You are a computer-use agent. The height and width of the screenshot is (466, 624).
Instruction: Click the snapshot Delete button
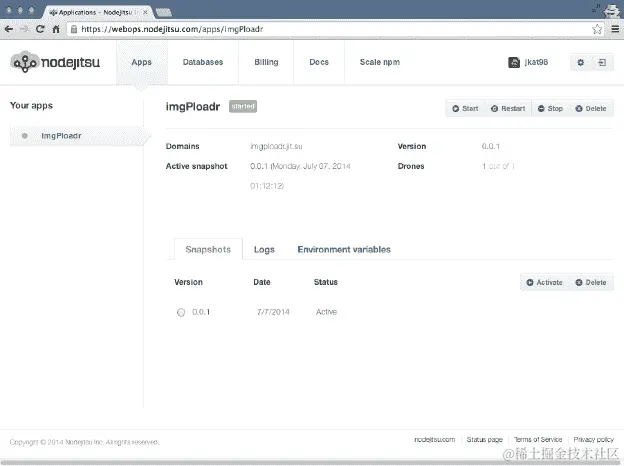[x=591, y=283]
